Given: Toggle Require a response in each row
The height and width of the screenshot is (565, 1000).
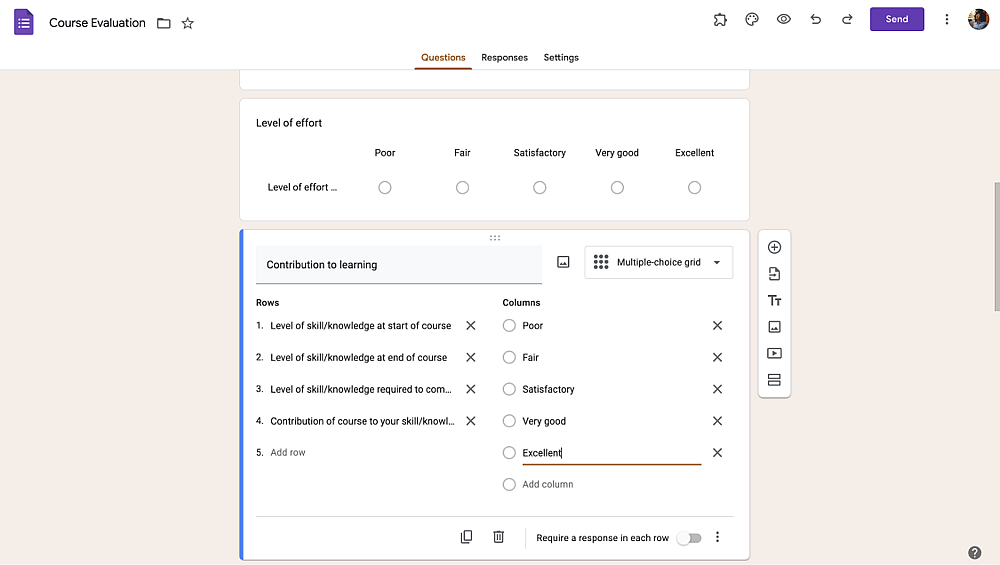Looking at the screenshot, I should [689, 538].
